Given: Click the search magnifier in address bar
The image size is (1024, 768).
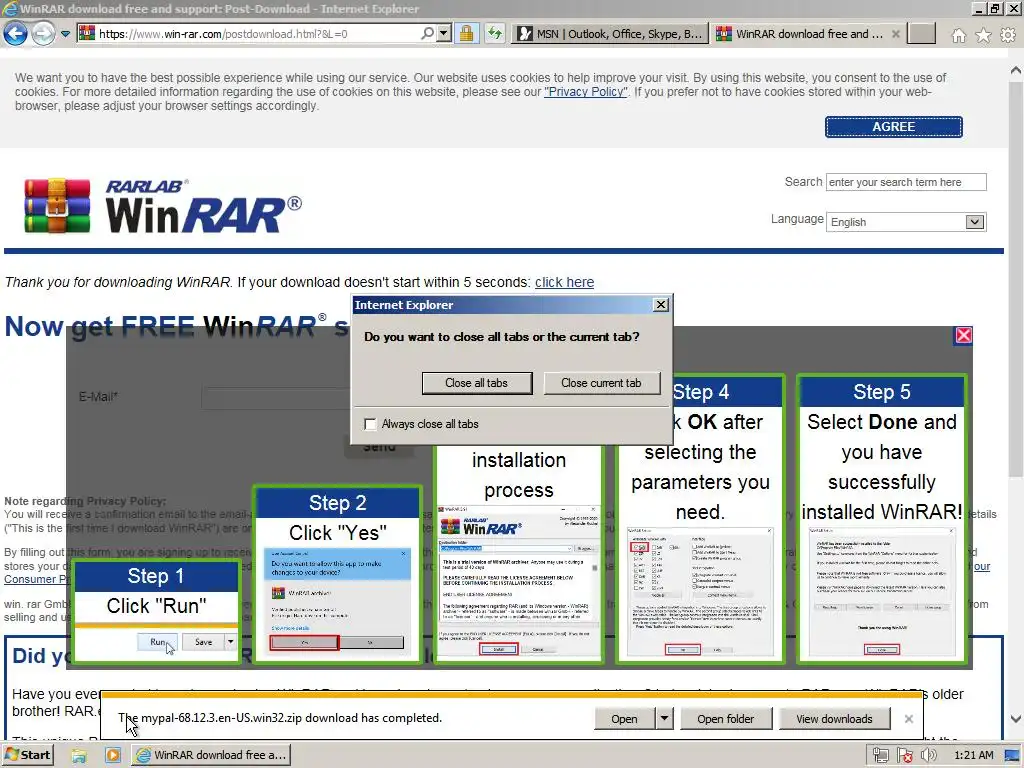Looking at the screenshot, I should (427, 33).
